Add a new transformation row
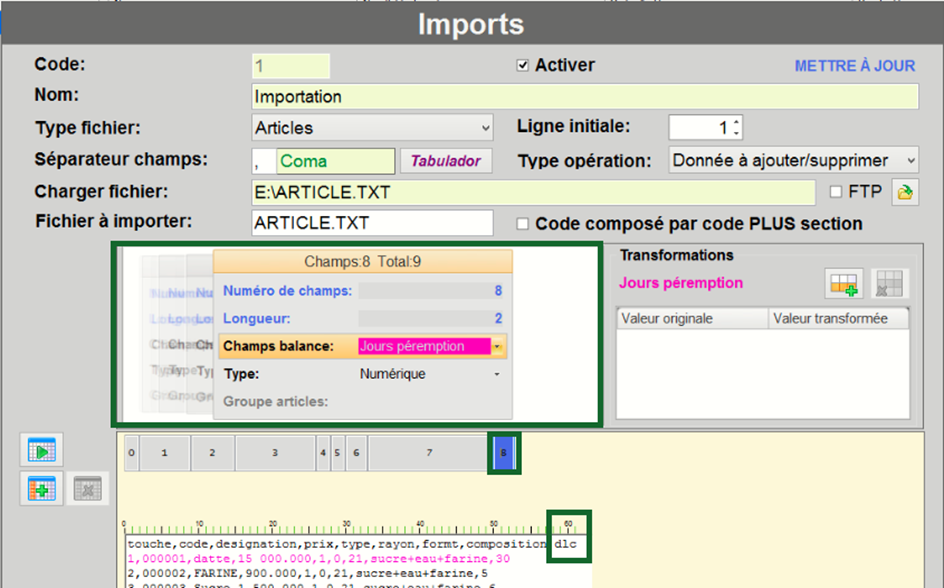The image size is (944, 588). coord(844,284)
